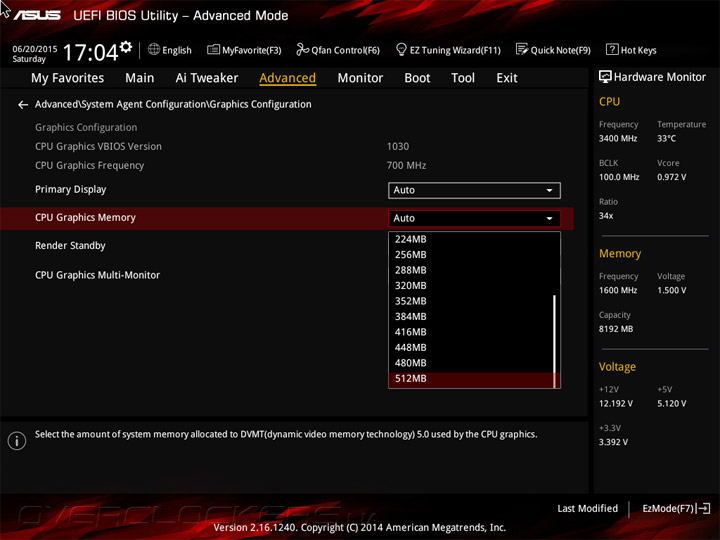This screenshot has height=540, width=720.
Task: Go to the Monitor tab
Action: [x=360, y=78]
